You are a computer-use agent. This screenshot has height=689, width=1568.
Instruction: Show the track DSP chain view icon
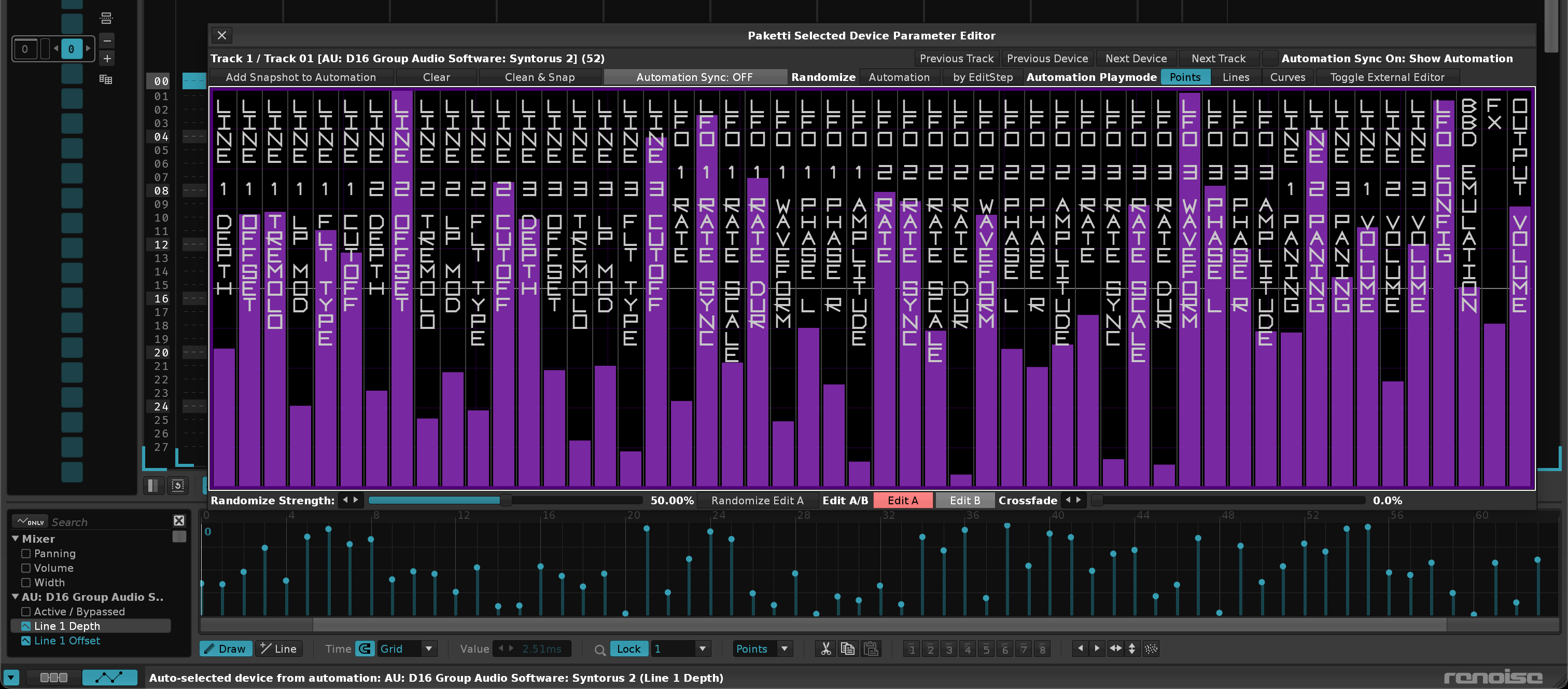coord(53,678)
